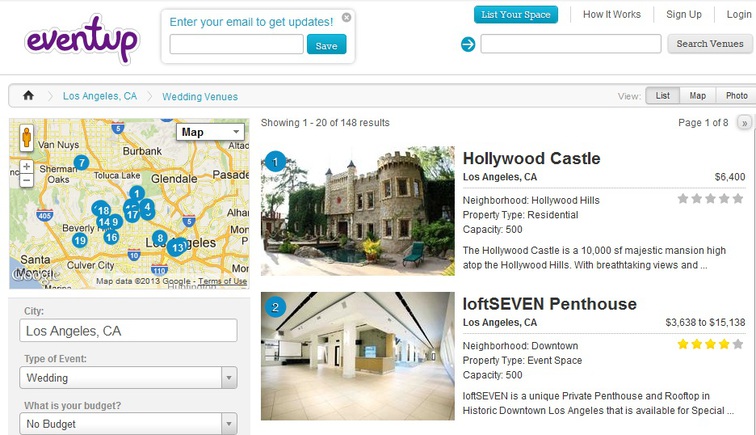Open the budget dropdown

click(x=128, y=424)
